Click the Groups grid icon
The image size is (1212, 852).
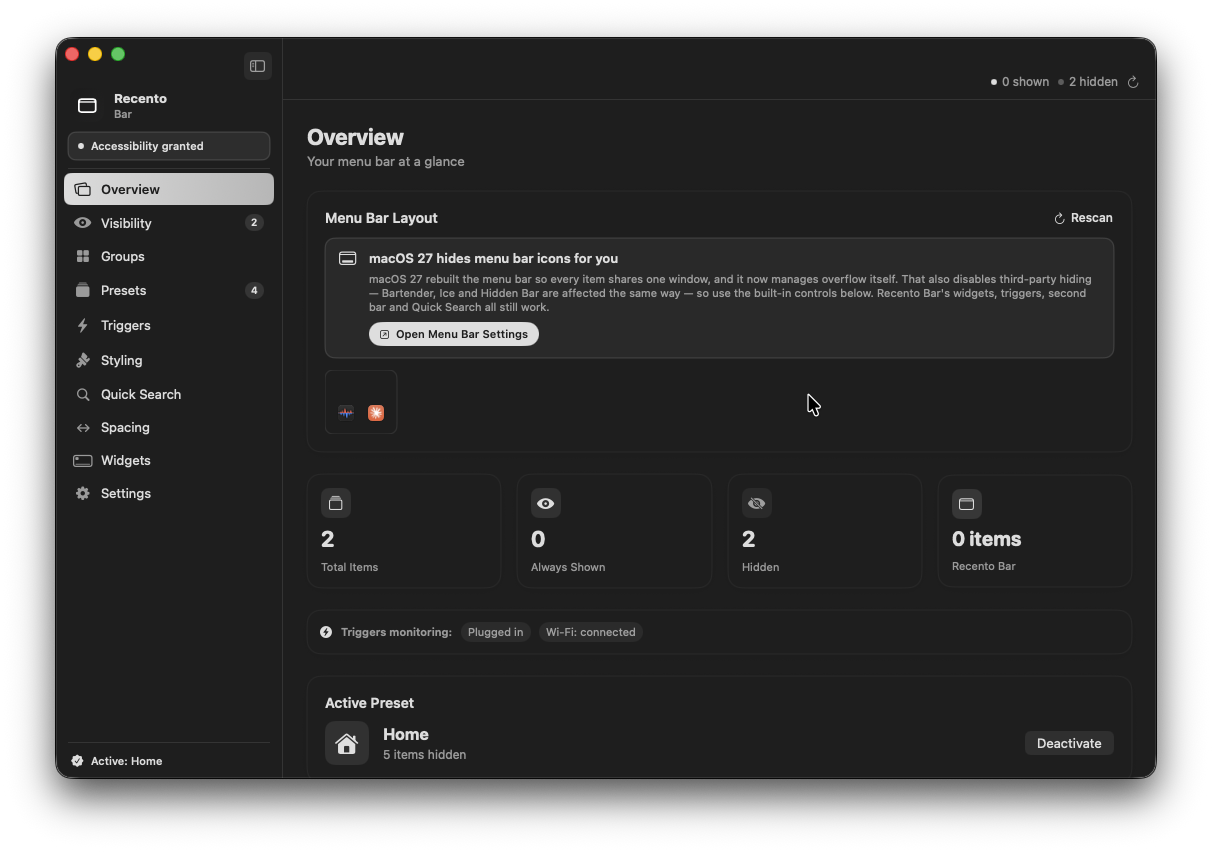pos(83,256)
